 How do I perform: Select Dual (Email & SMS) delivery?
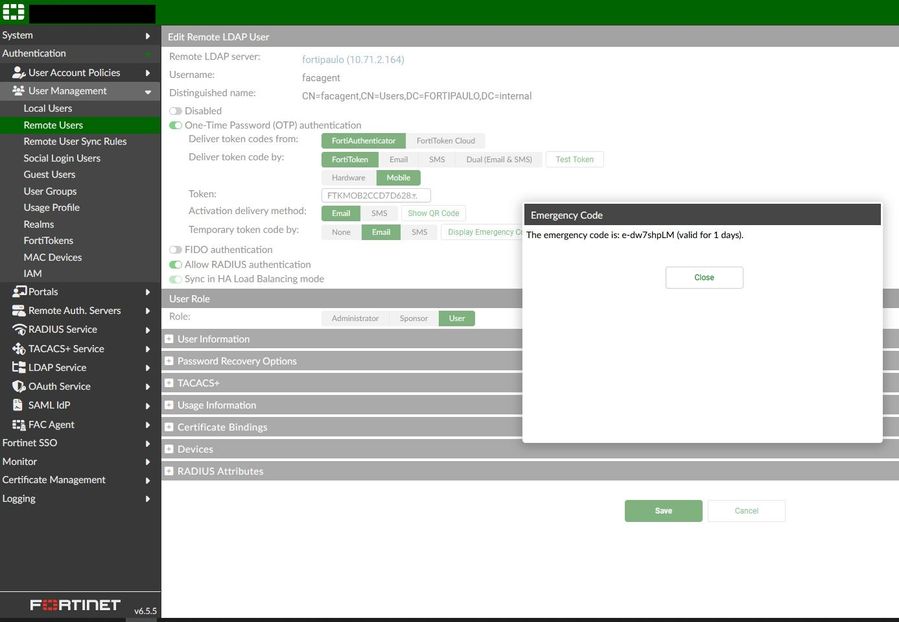click(499, 159)
